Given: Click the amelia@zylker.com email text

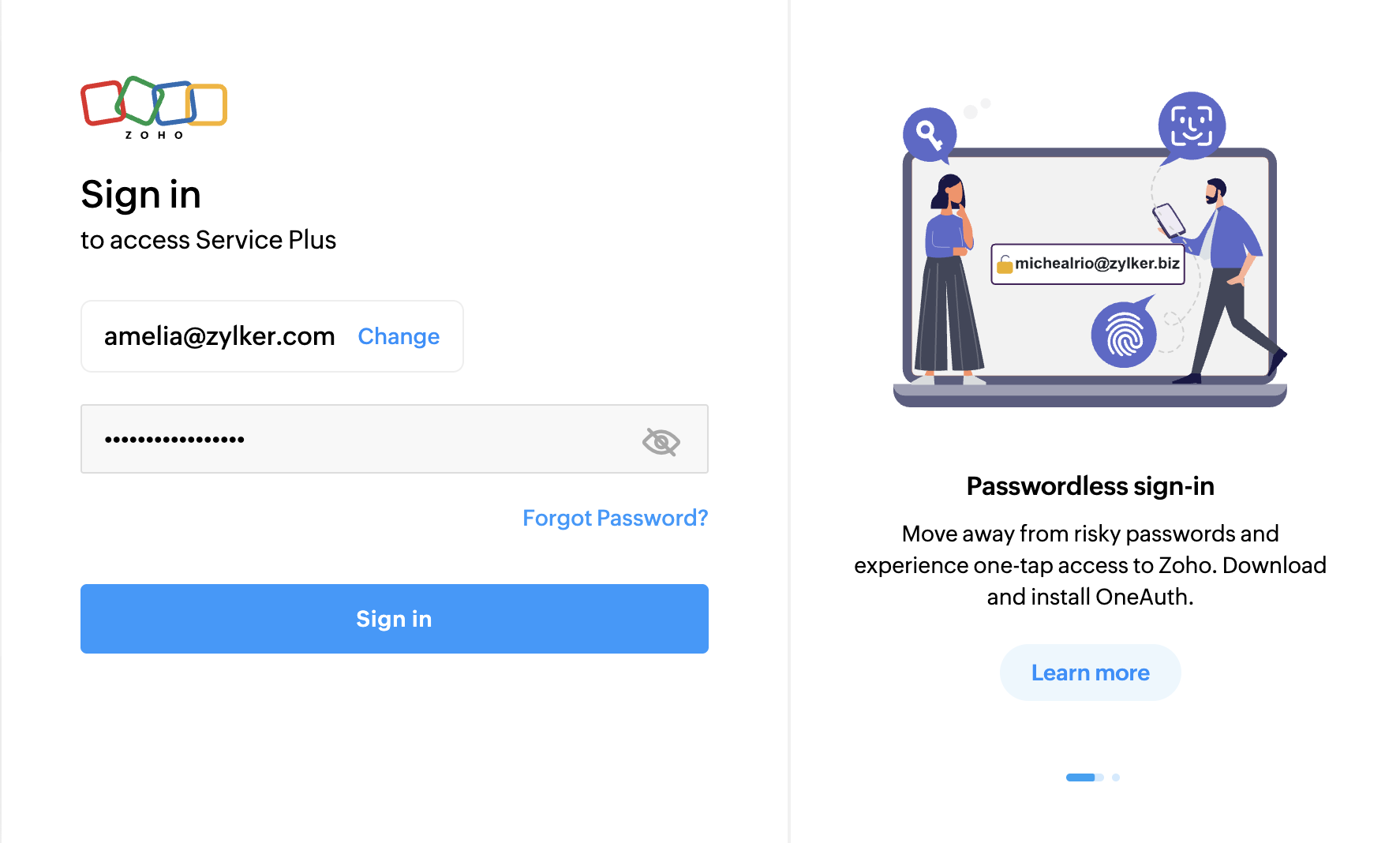Looking at the screenshot, I should click(219, 336).
